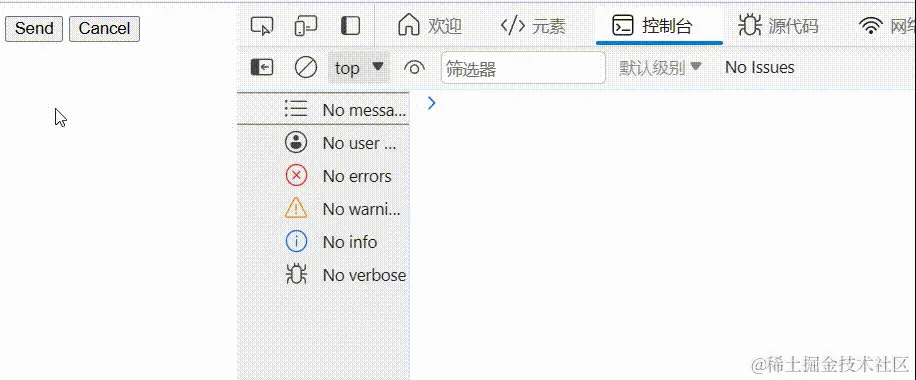
Task: Click the messages list icon
Action: (x=296, y=109)
